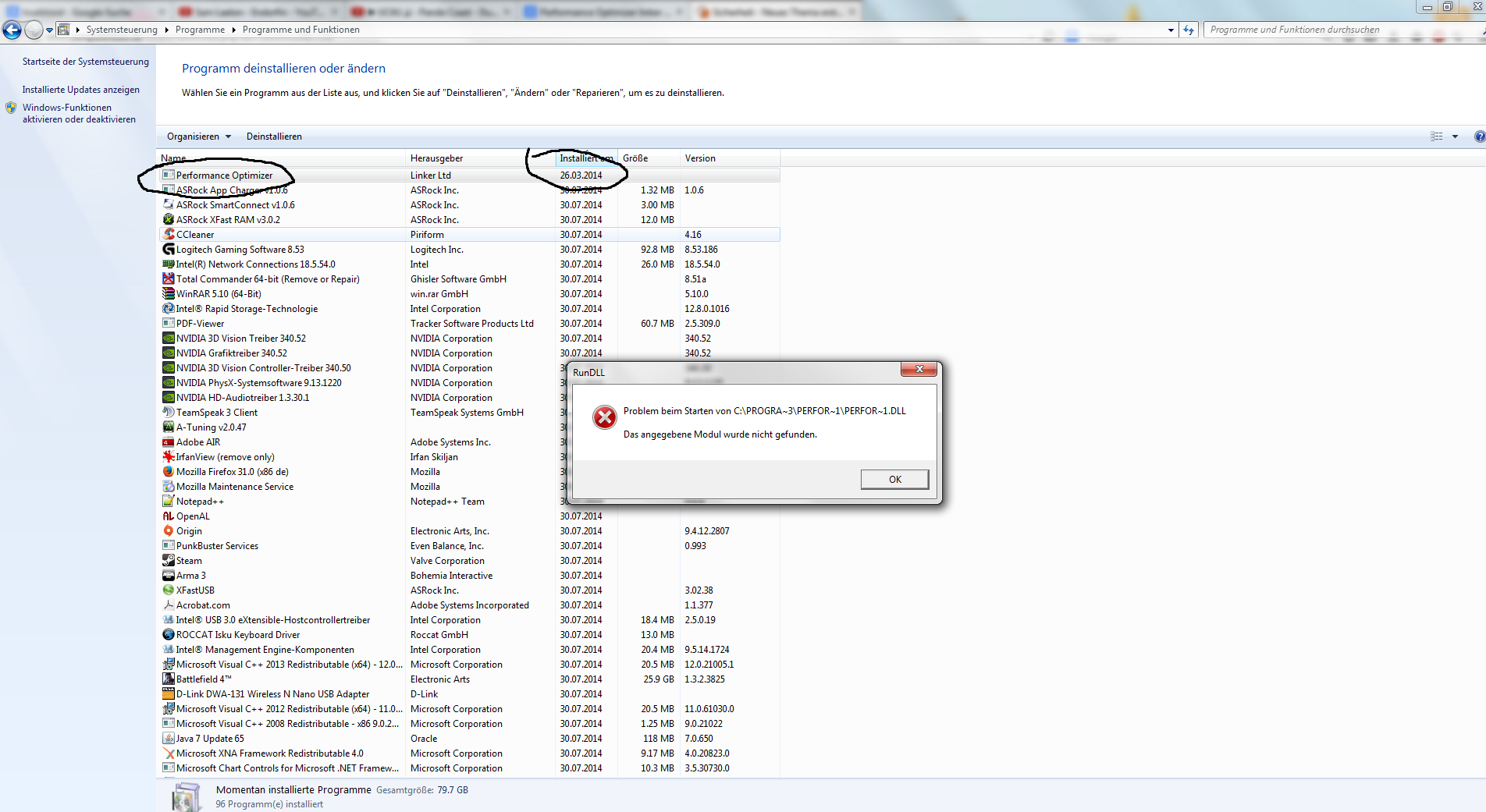Select the PDF-Viewer entry
1486x812 pixels.
pos(469,324)
